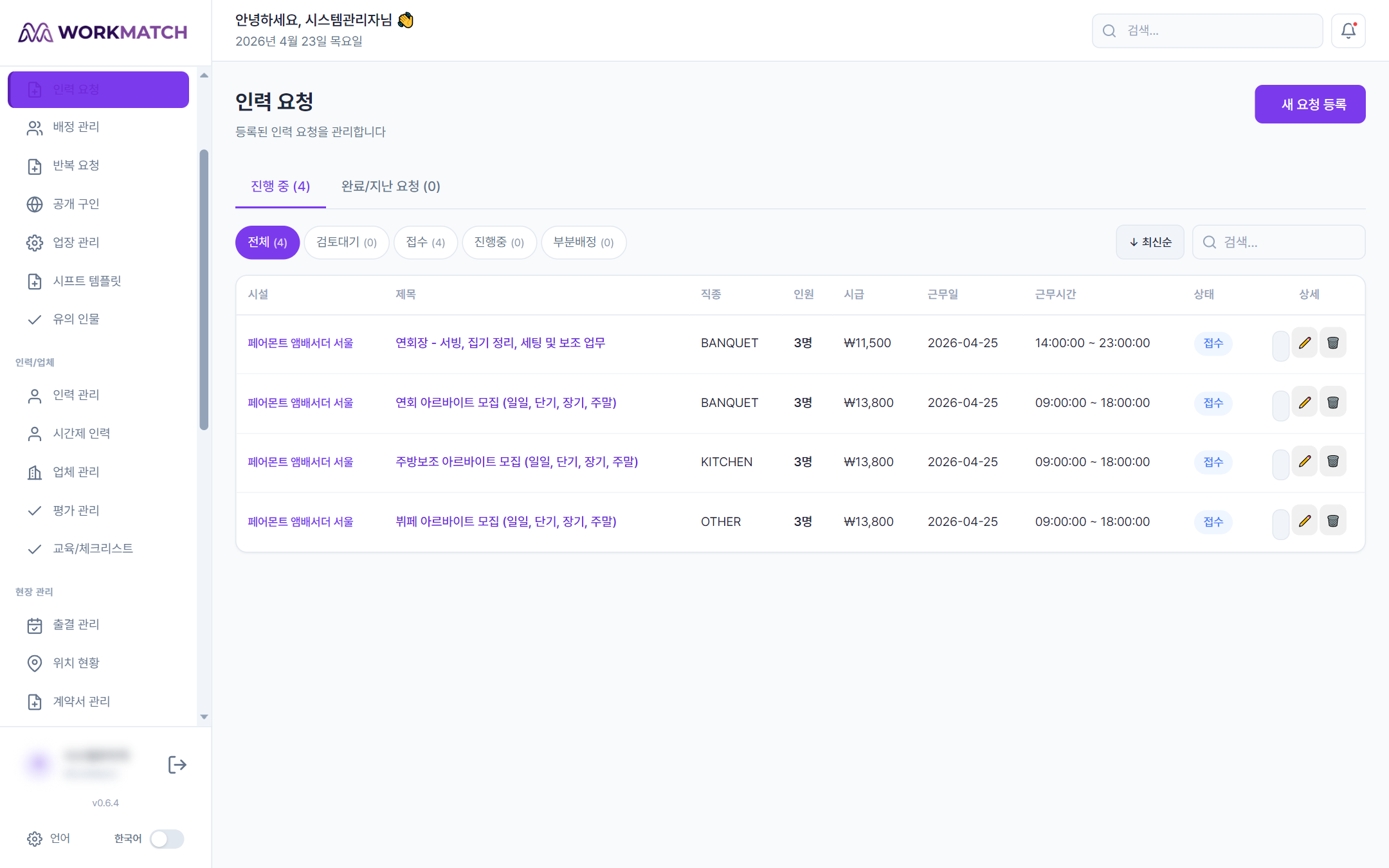This screenshot has height=868, width=1389.
Task: Click the 접수 badge in the KITCHEN row
Action: pos(1213,462)
